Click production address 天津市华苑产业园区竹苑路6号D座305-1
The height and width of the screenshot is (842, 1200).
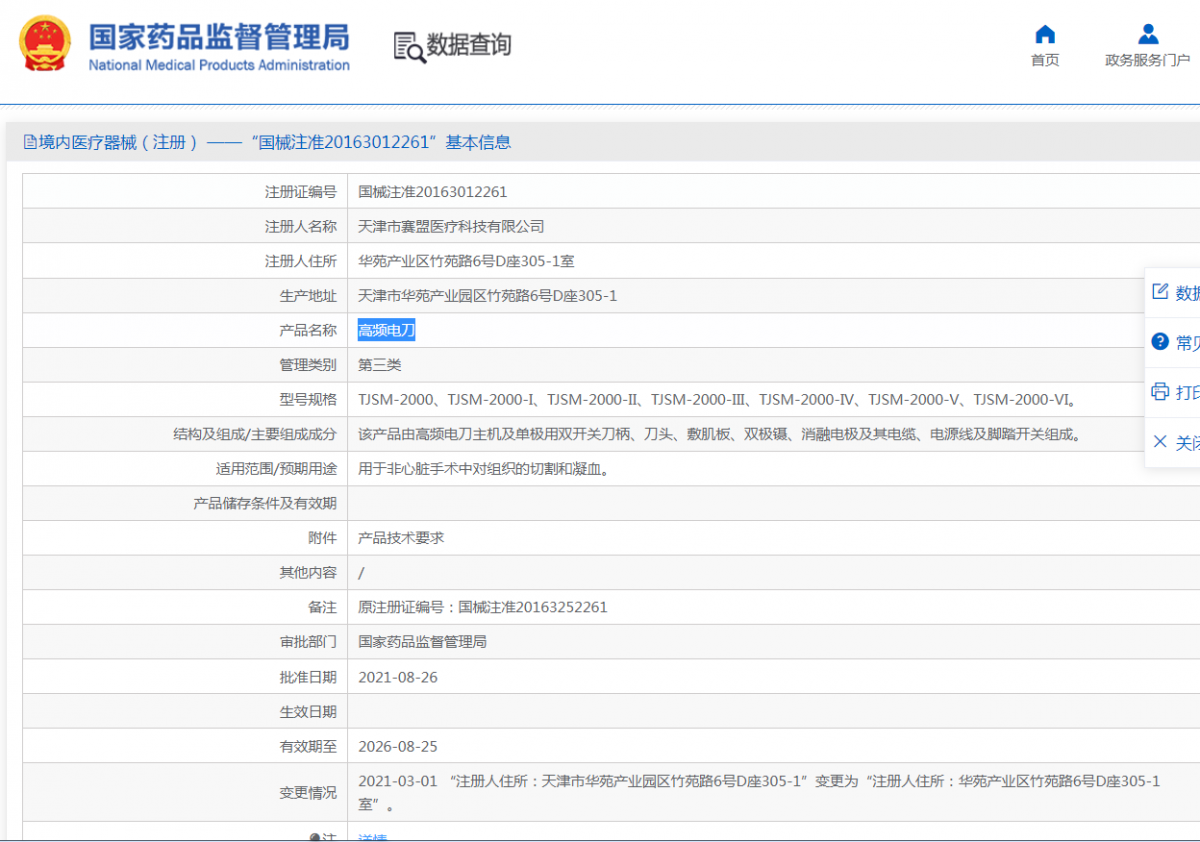pos(488,296)
